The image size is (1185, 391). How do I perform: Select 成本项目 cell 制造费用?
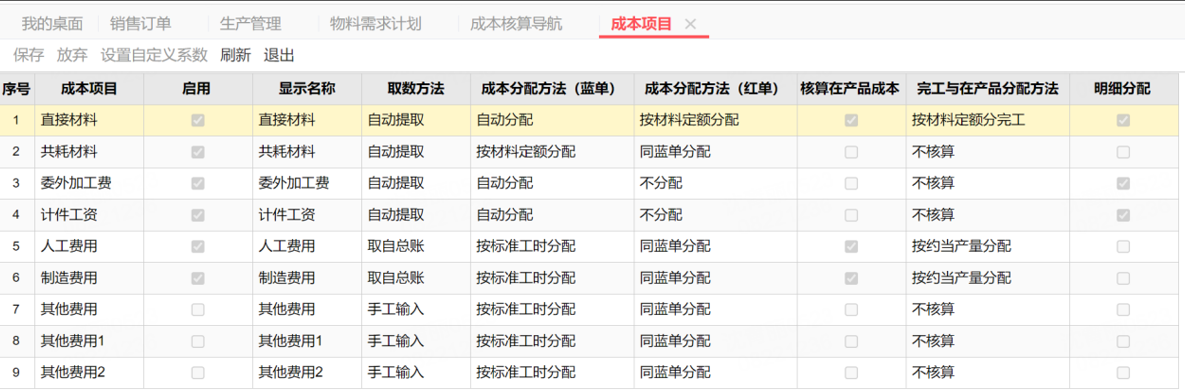(89, 278)
